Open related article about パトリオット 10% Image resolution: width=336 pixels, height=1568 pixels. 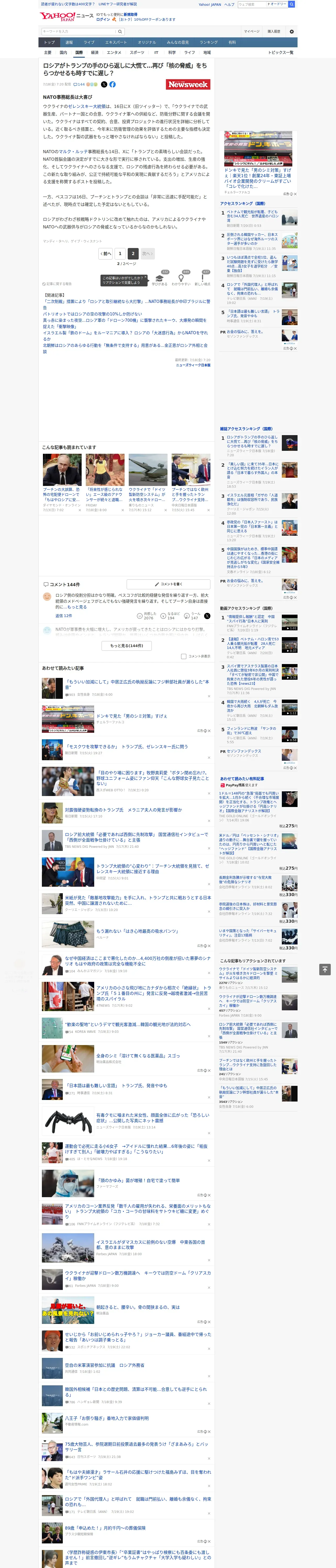coord(92,314)
